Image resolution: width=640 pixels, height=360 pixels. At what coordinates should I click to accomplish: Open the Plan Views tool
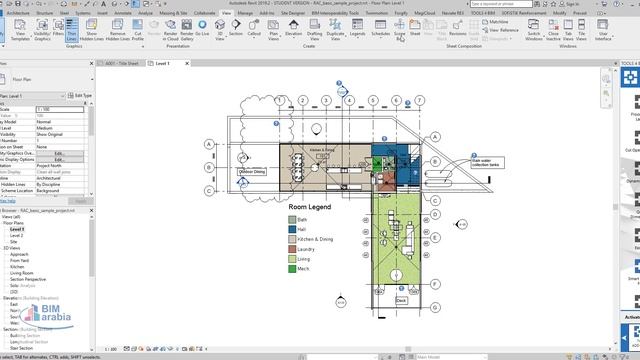[x=273, y=30]
